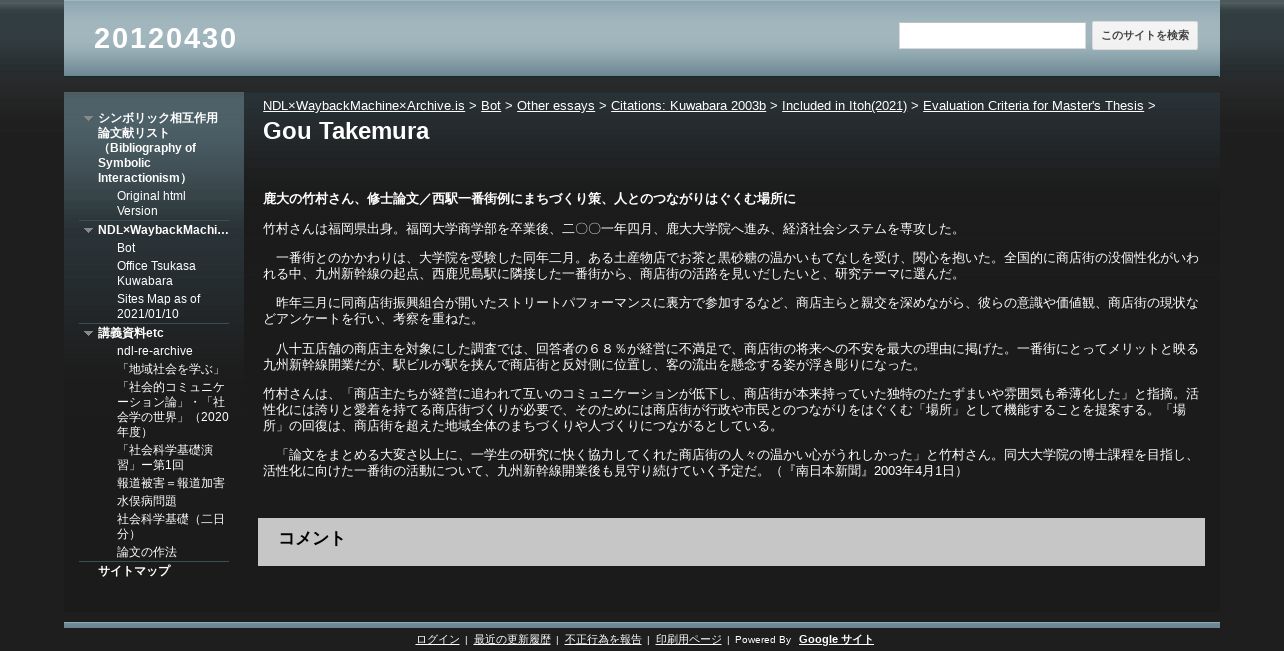Open 社会科学基礎（二日分） sidebar link
Screen dimensions: 1284x651
171,527
